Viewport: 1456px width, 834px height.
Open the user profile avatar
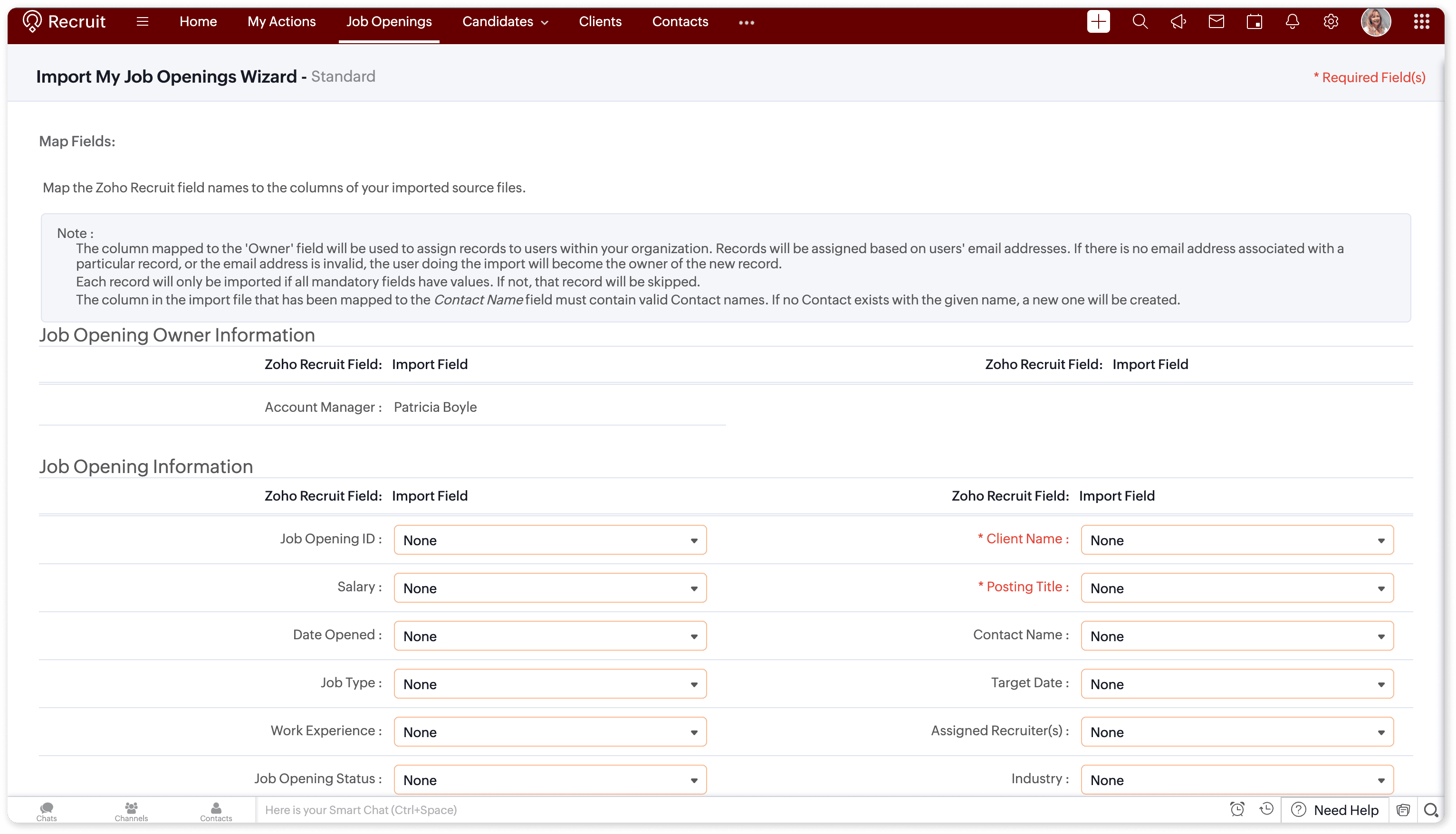tap(1375, 22)
